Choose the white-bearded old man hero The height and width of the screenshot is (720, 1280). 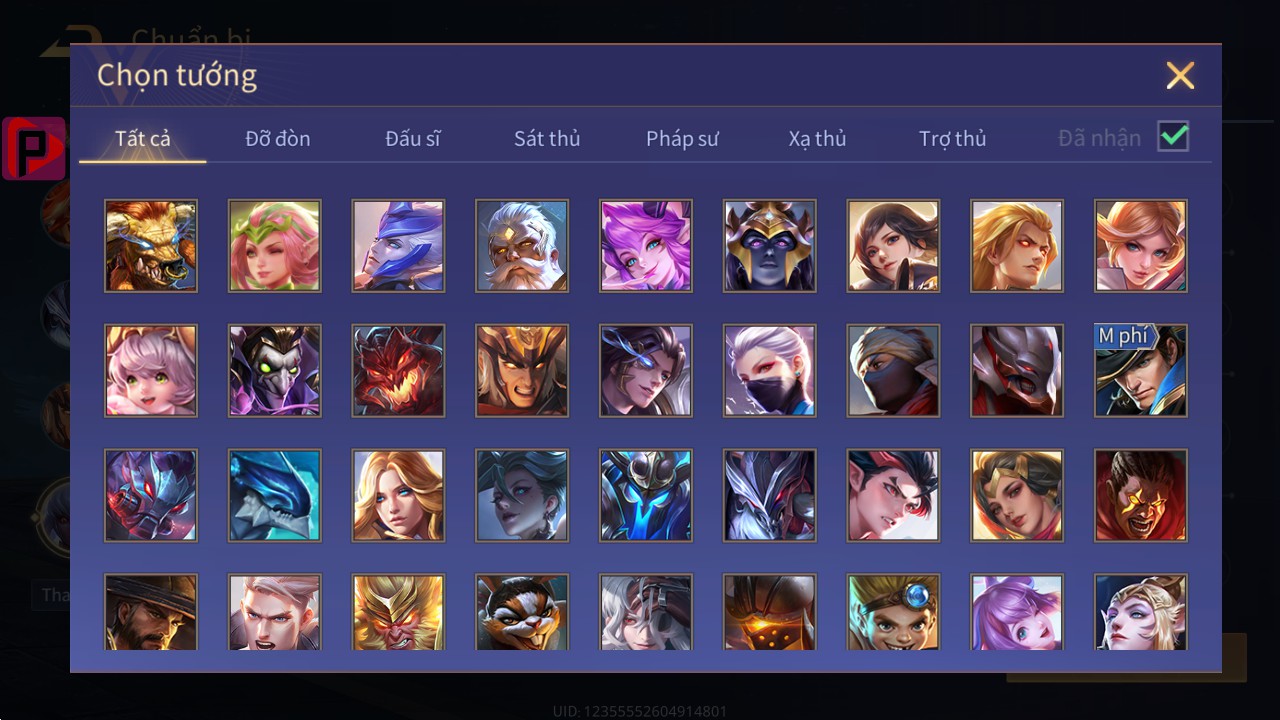coord(522,246)
